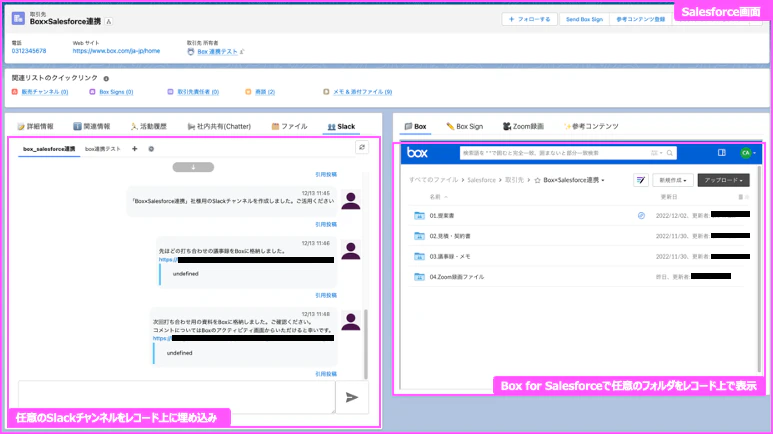Select the Slack tab
The width and height of the screenshot is (773, 434).
click(x=341, y=127)
